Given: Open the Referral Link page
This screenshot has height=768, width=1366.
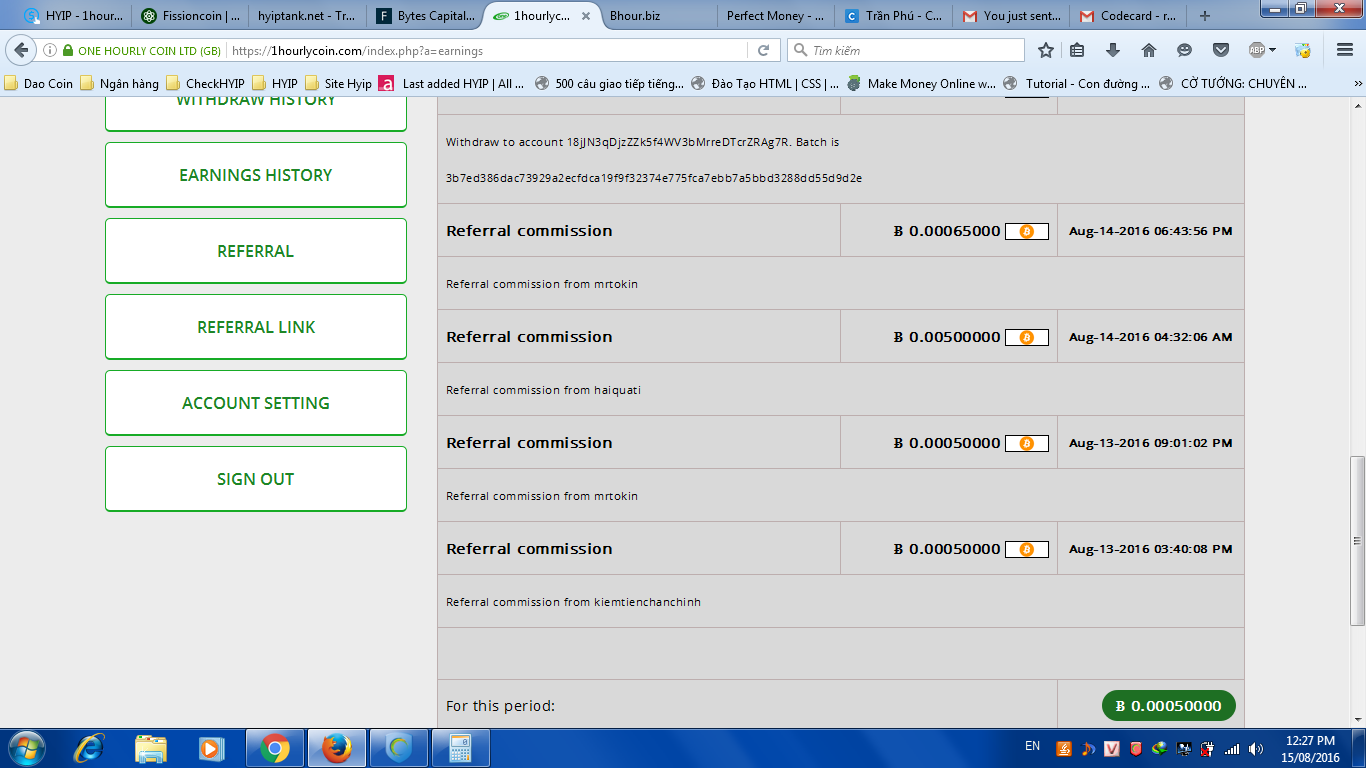Looking at the screenshot, I should 256,327.
